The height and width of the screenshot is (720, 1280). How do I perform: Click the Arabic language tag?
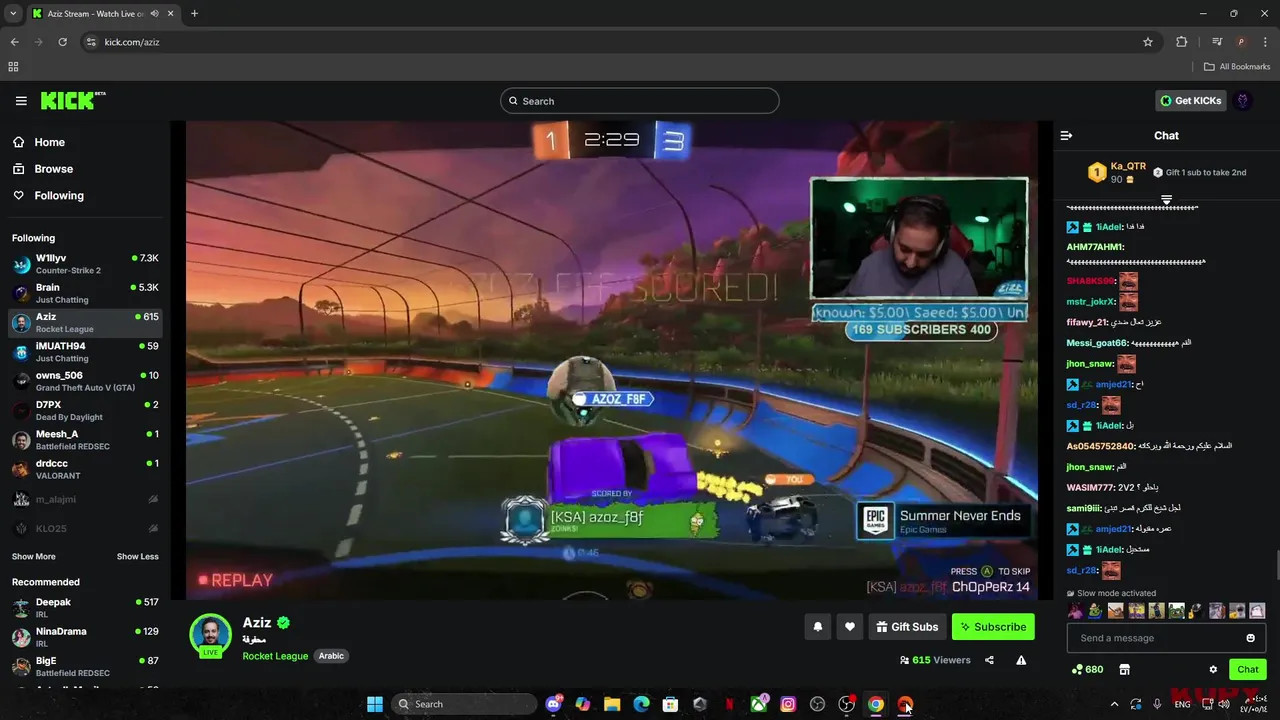(331, 656)
